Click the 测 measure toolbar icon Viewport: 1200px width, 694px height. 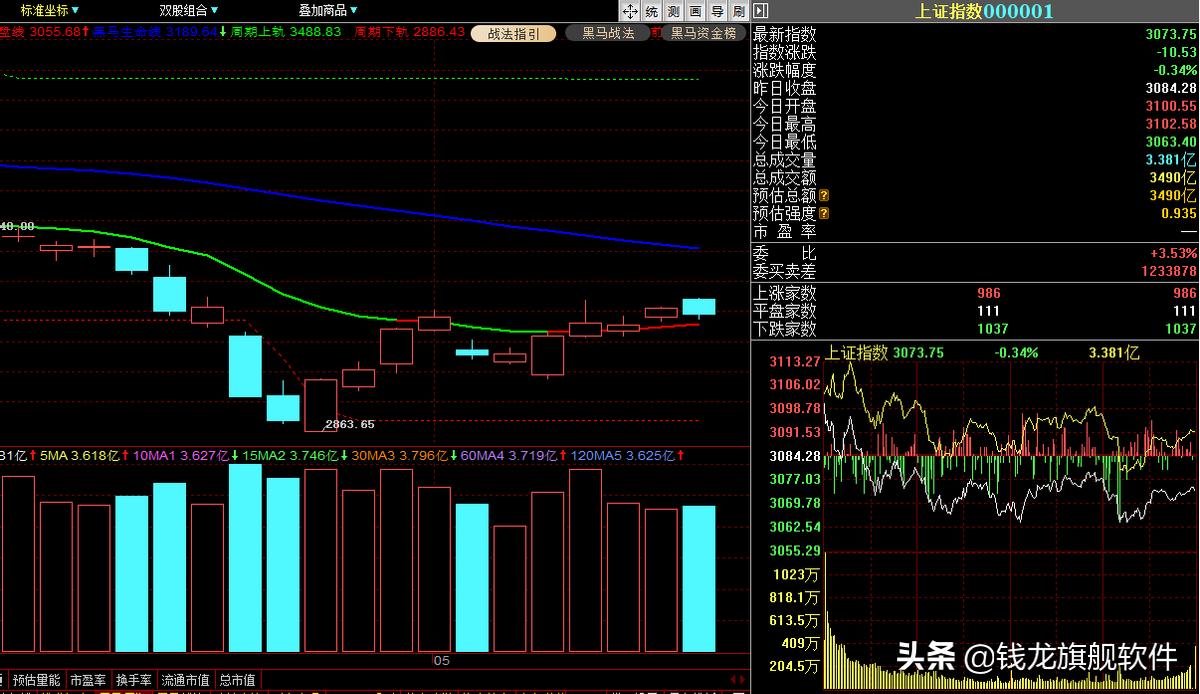coord(674,12)
